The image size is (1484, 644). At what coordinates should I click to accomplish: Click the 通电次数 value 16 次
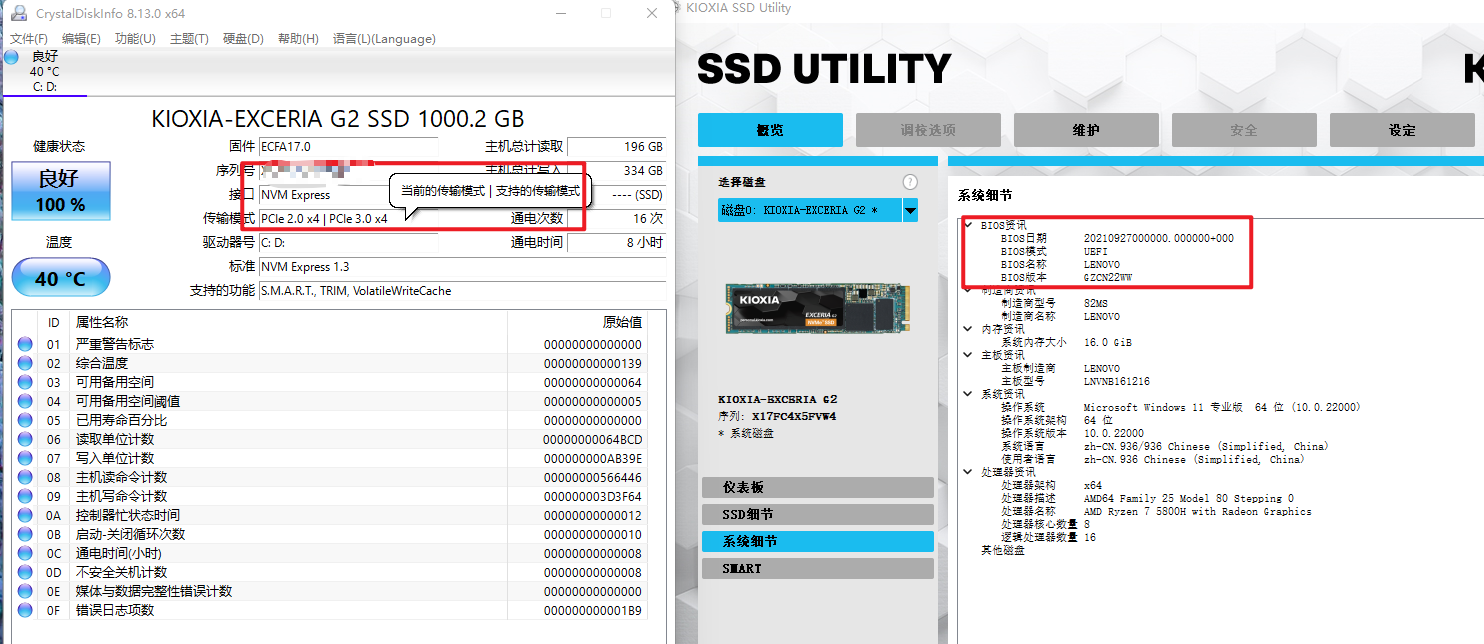(616, 219)
